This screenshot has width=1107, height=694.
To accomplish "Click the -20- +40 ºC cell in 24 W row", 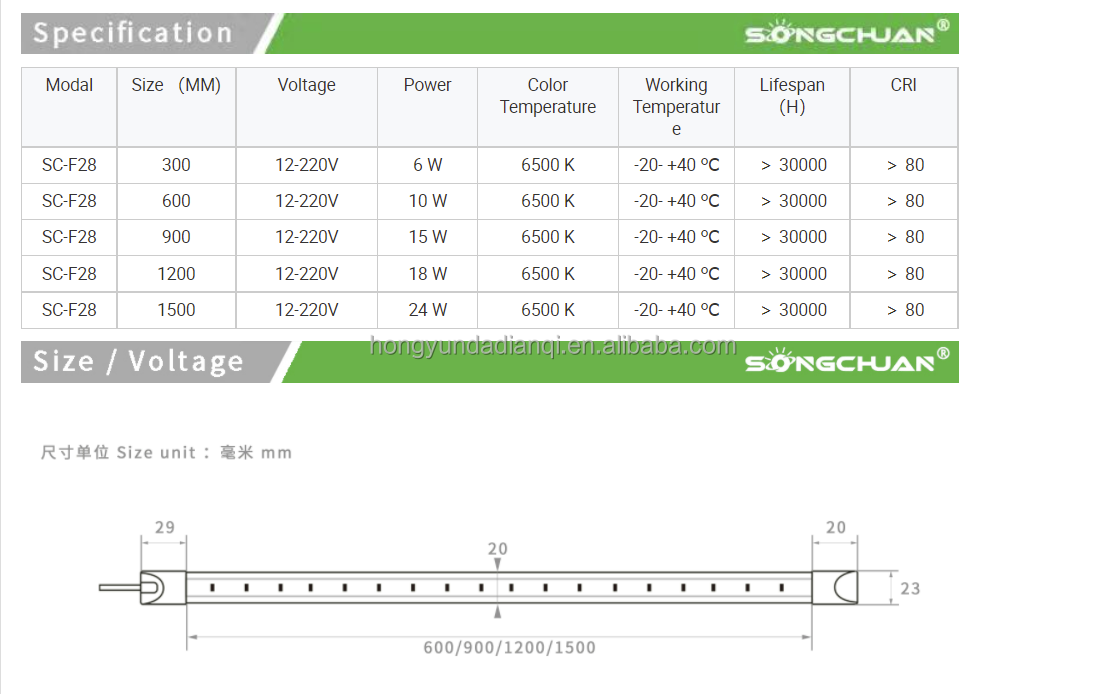I will [x=676, y=310].
